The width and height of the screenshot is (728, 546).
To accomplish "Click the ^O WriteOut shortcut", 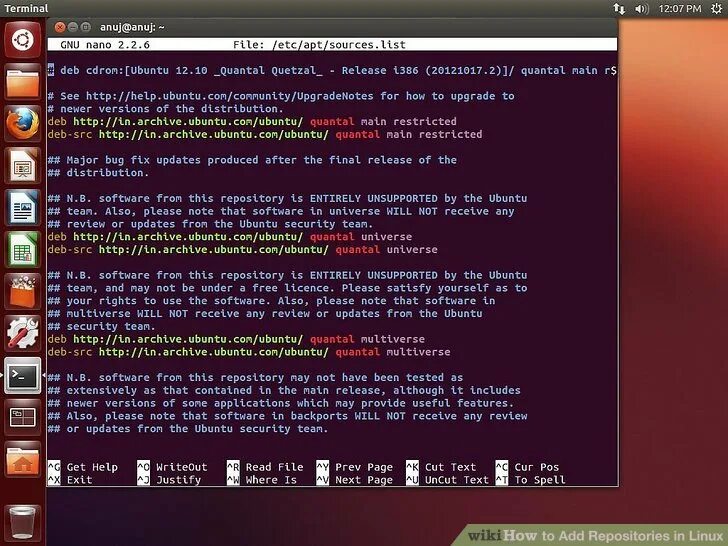I will 172,467.
